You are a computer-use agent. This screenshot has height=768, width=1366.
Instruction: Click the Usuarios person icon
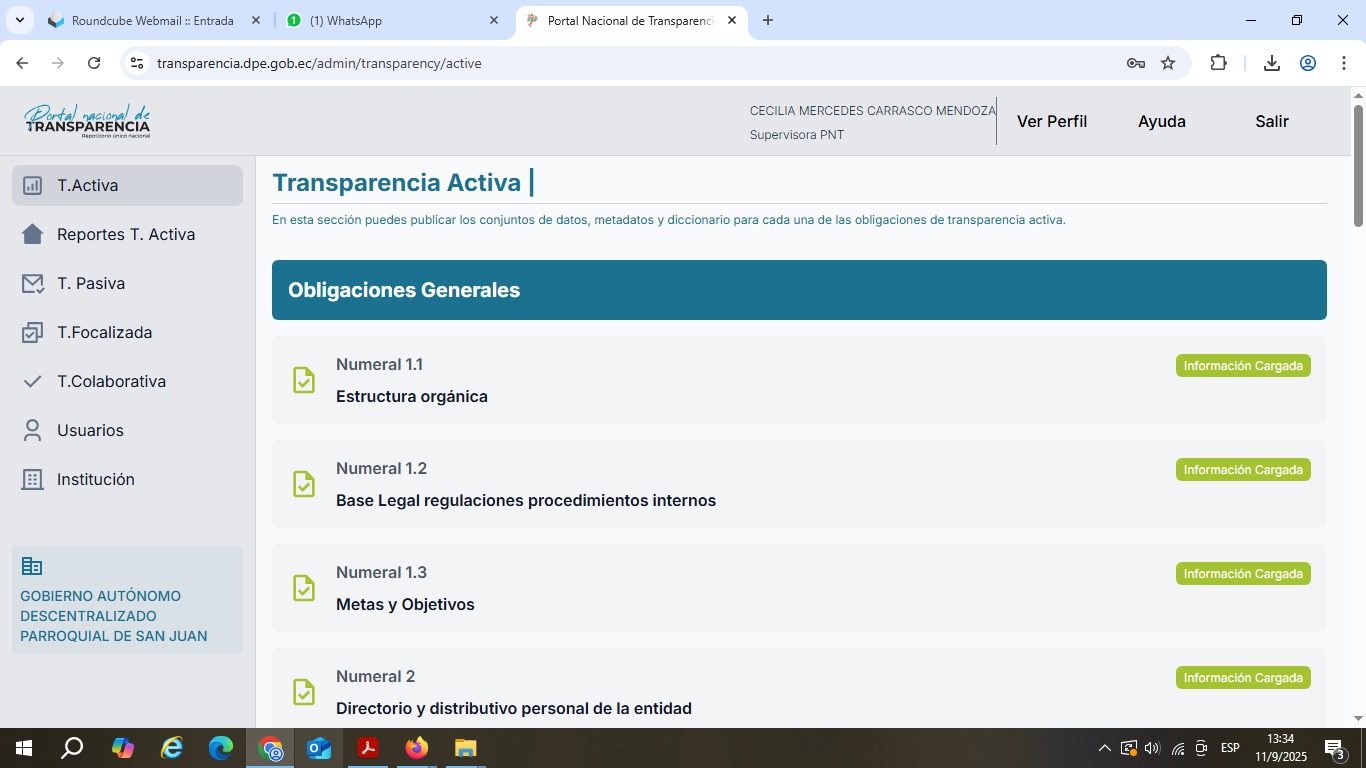point(32,431)
